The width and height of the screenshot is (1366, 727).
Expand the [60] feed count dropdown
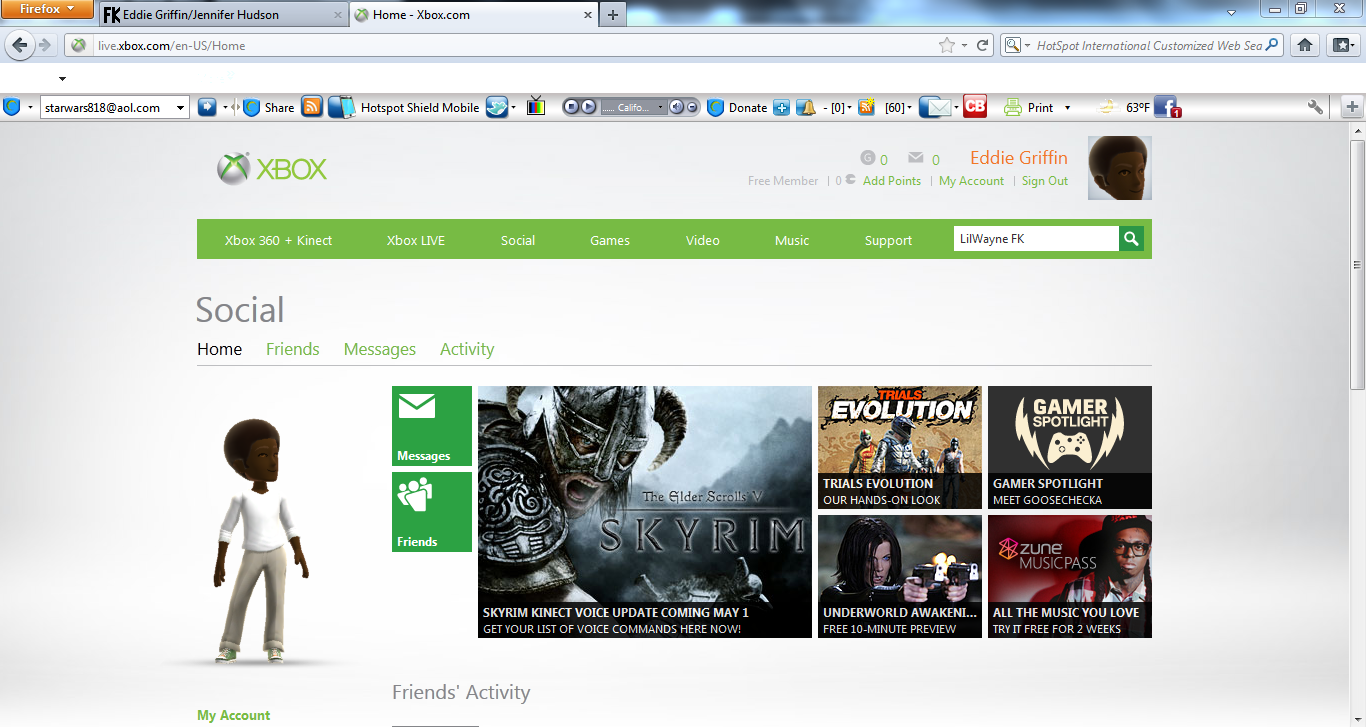tap(910, 108)
